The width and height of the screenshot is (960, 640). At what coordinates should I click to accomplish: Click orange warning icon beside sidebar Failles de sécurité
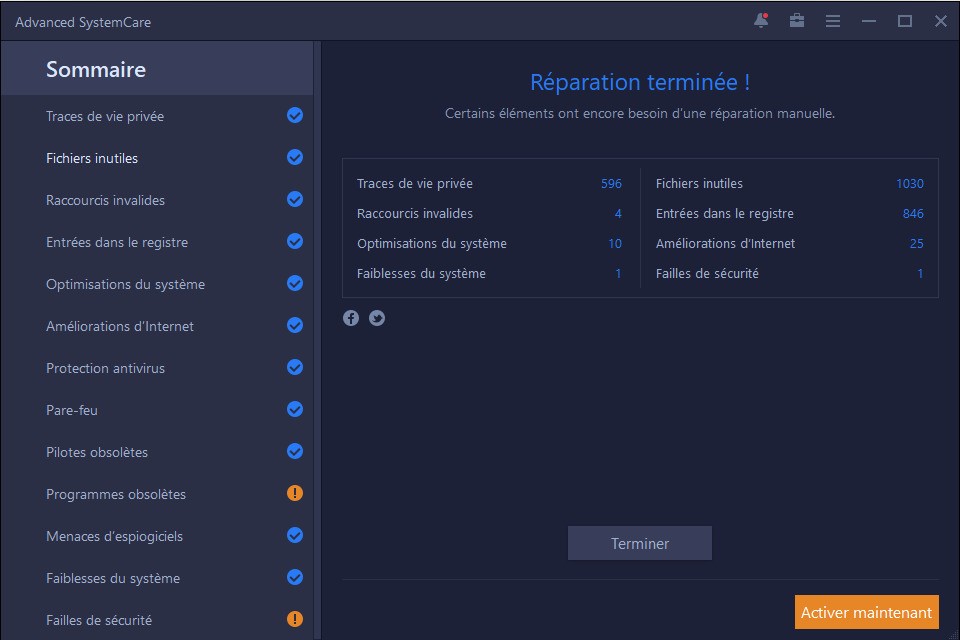pyautogui.click(x=294, y=619)
